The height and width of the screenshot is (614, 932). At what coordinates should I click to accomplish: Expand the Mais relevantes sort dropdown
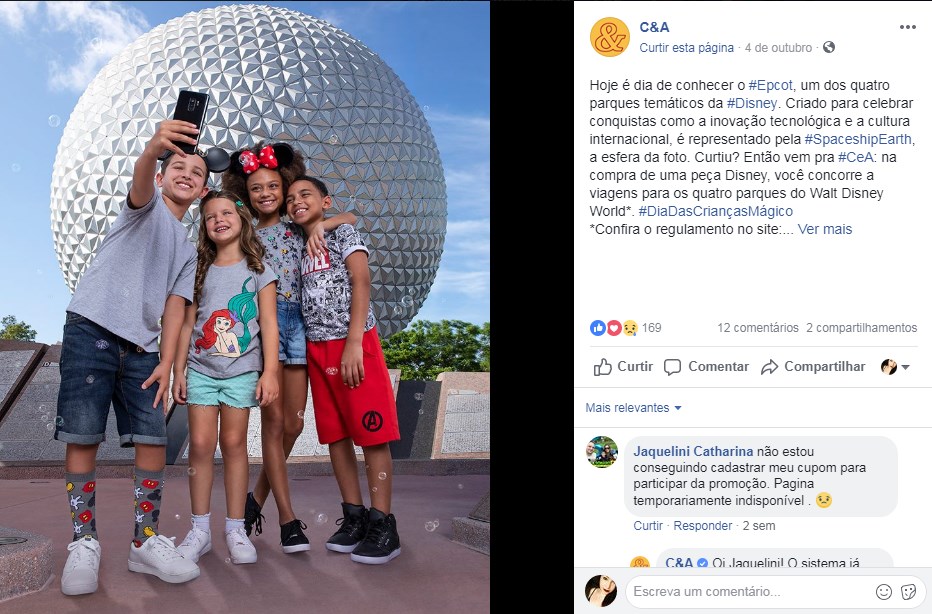tap(633, 408)
